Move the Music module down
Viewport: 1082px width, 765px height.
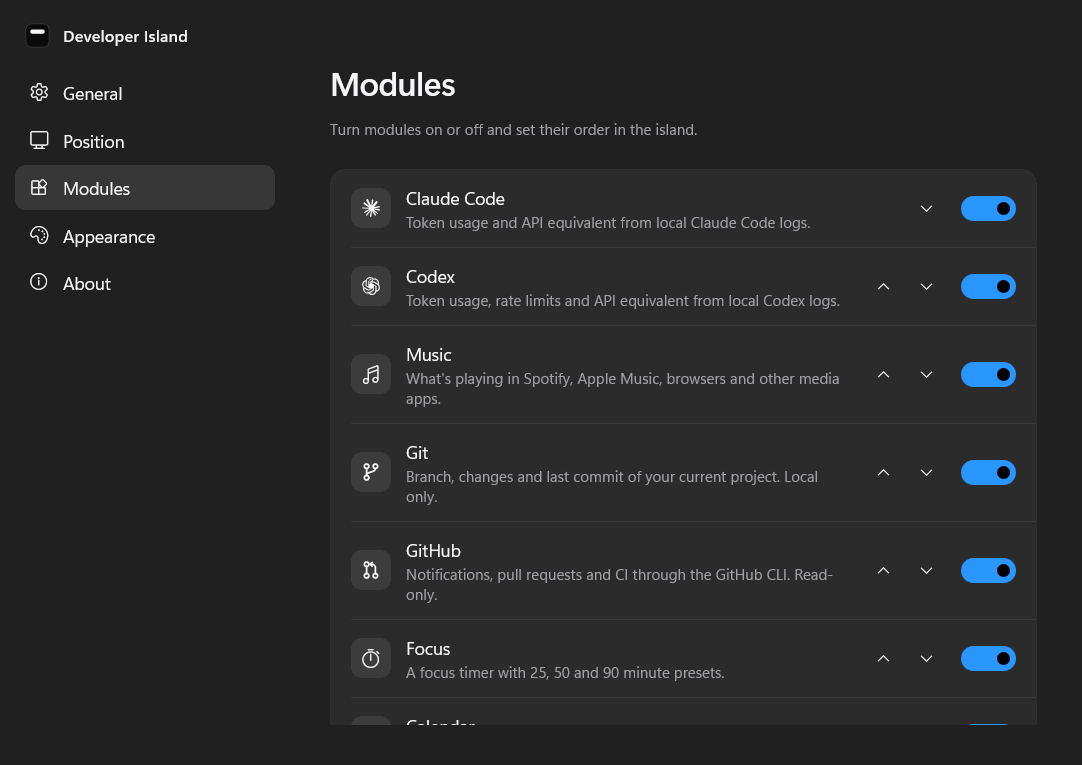927,375
